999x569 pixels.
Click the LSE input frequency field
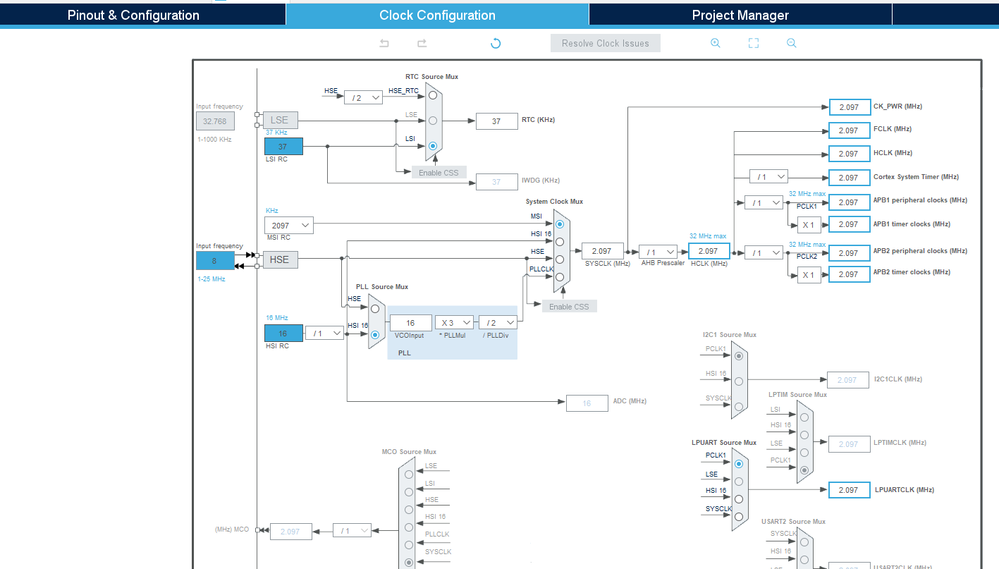pos(215,121)
